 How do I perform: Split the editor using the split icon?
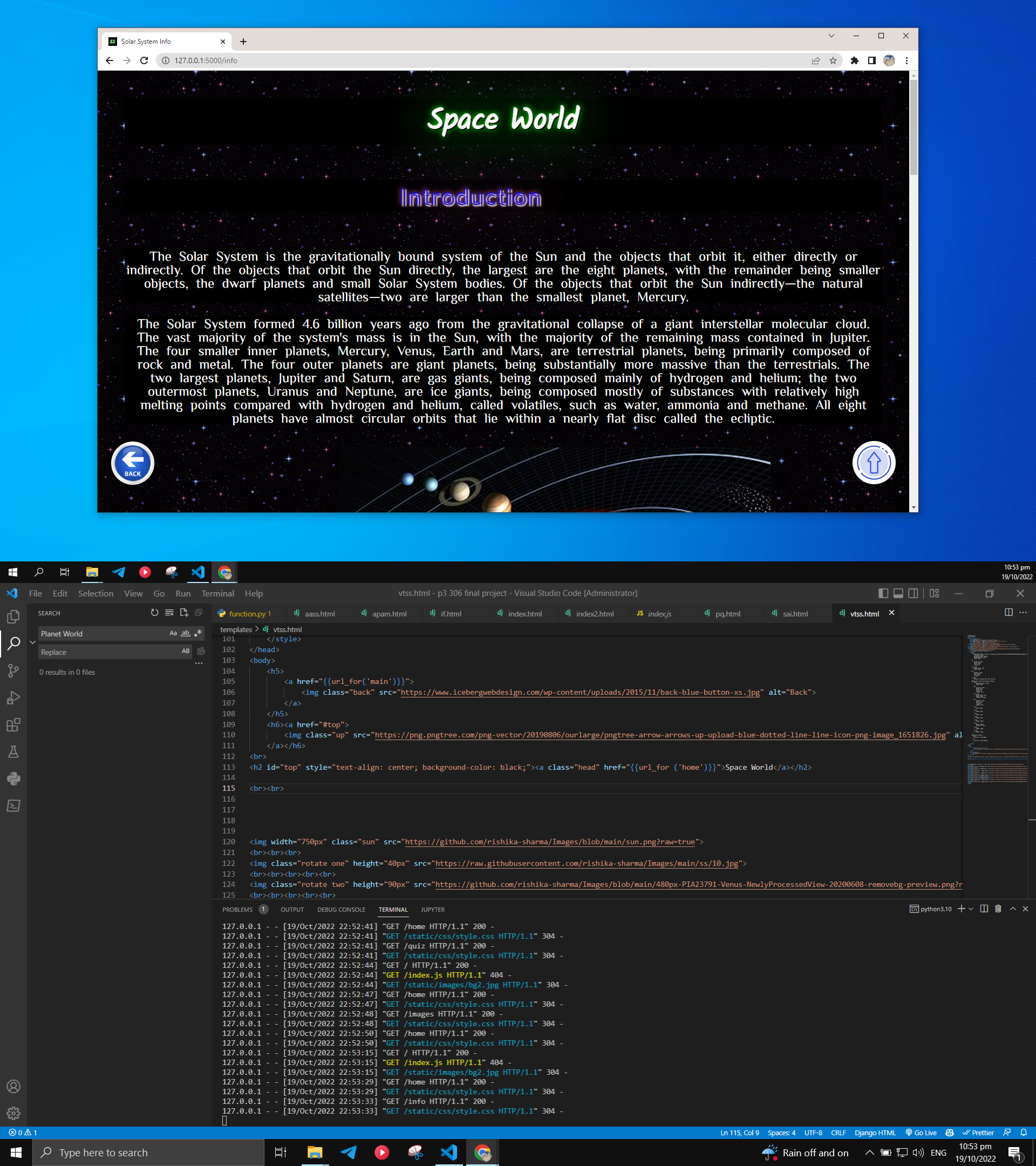1008,612
